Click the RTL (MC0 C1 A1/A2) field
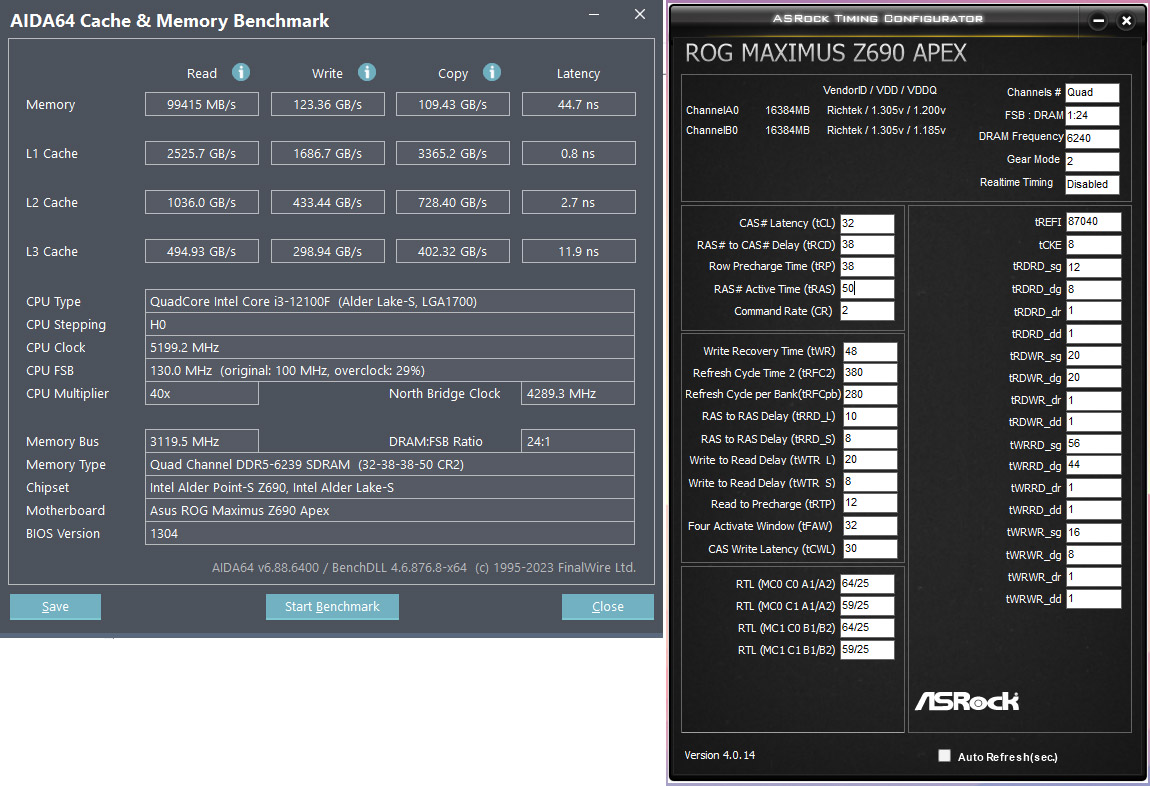Screen dimensions: 1150x786 pos(867,606)
